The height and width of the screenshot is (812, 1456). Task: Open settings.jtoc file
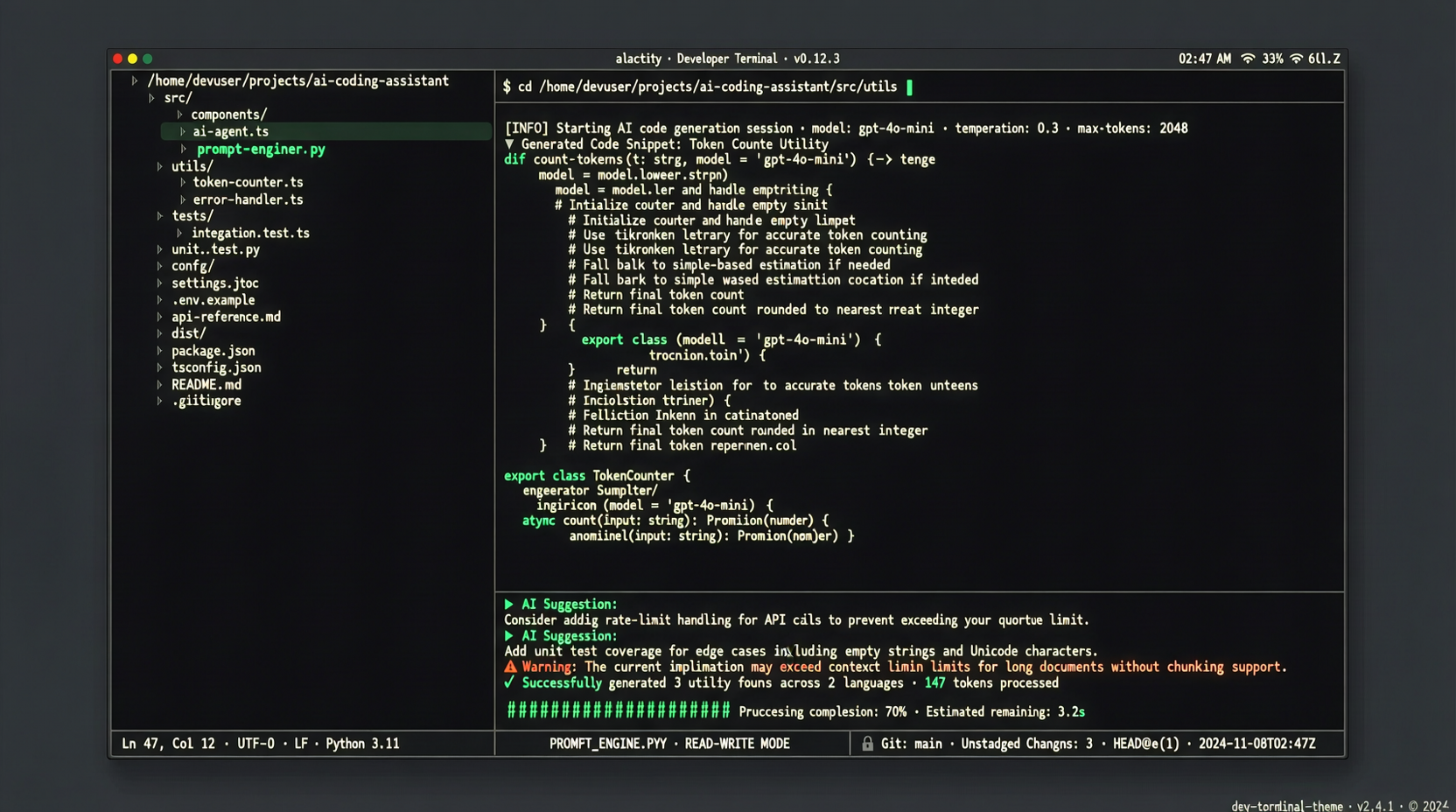pyautogui.click(x=214, y=283)
